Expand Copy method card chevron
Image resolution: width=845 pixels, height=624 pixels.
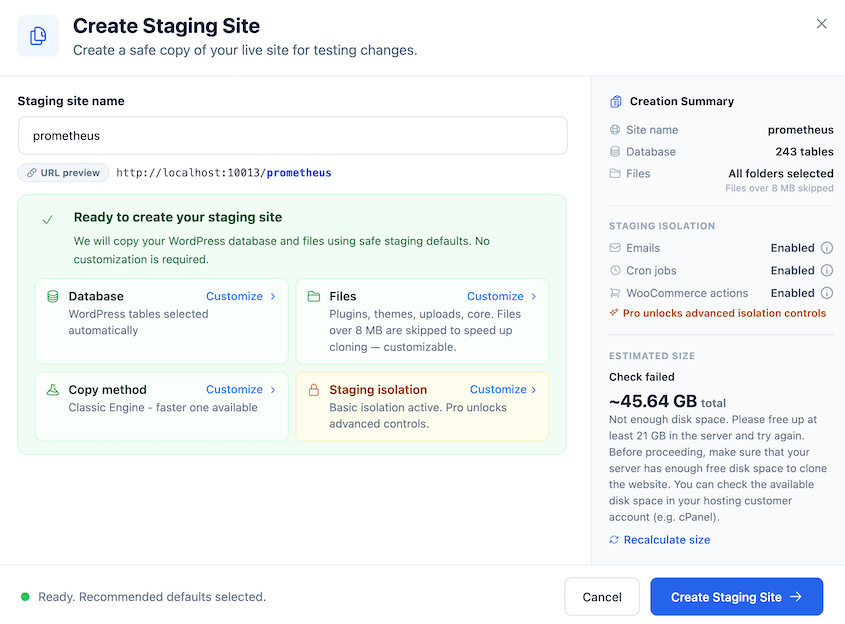tap(273, 390)
